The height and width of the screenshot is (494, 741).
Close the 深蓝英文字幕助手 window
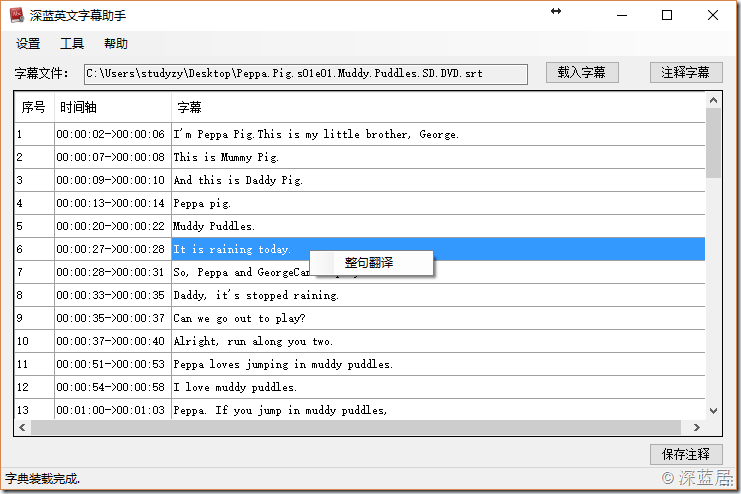713,16
